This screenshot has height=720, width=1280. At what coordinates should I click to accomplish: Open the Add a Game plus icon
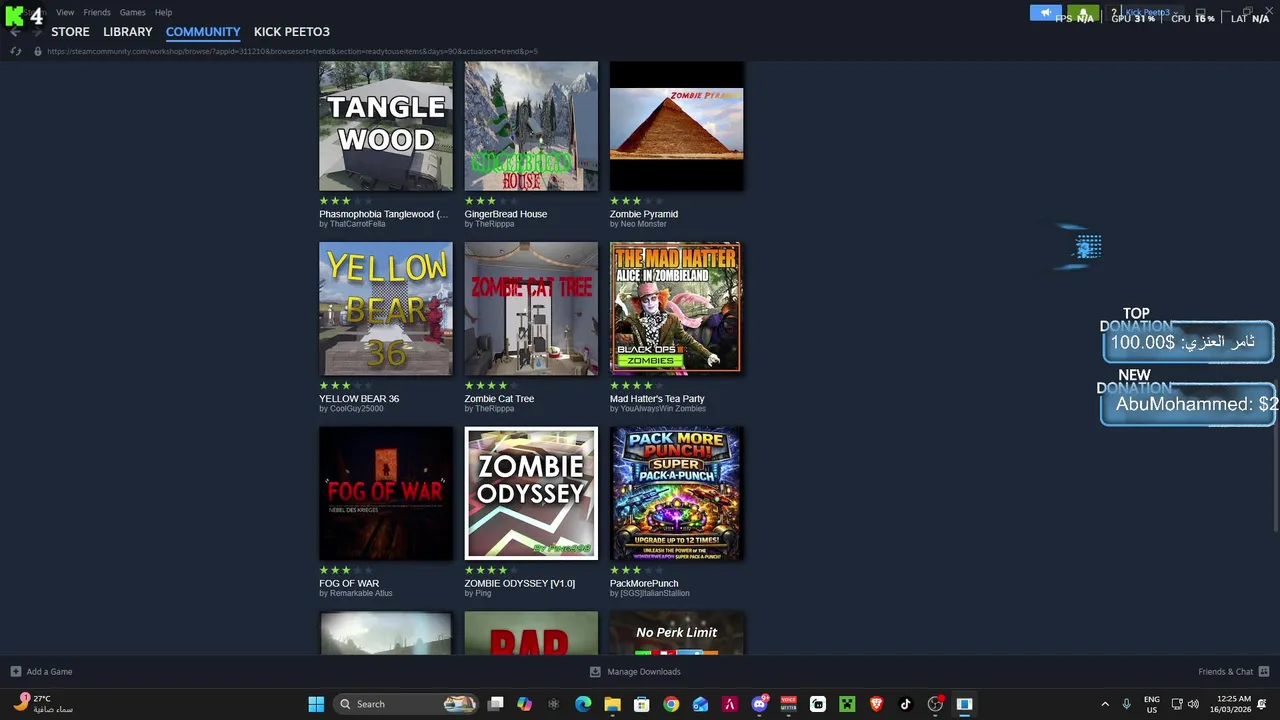tap(15, 672)
